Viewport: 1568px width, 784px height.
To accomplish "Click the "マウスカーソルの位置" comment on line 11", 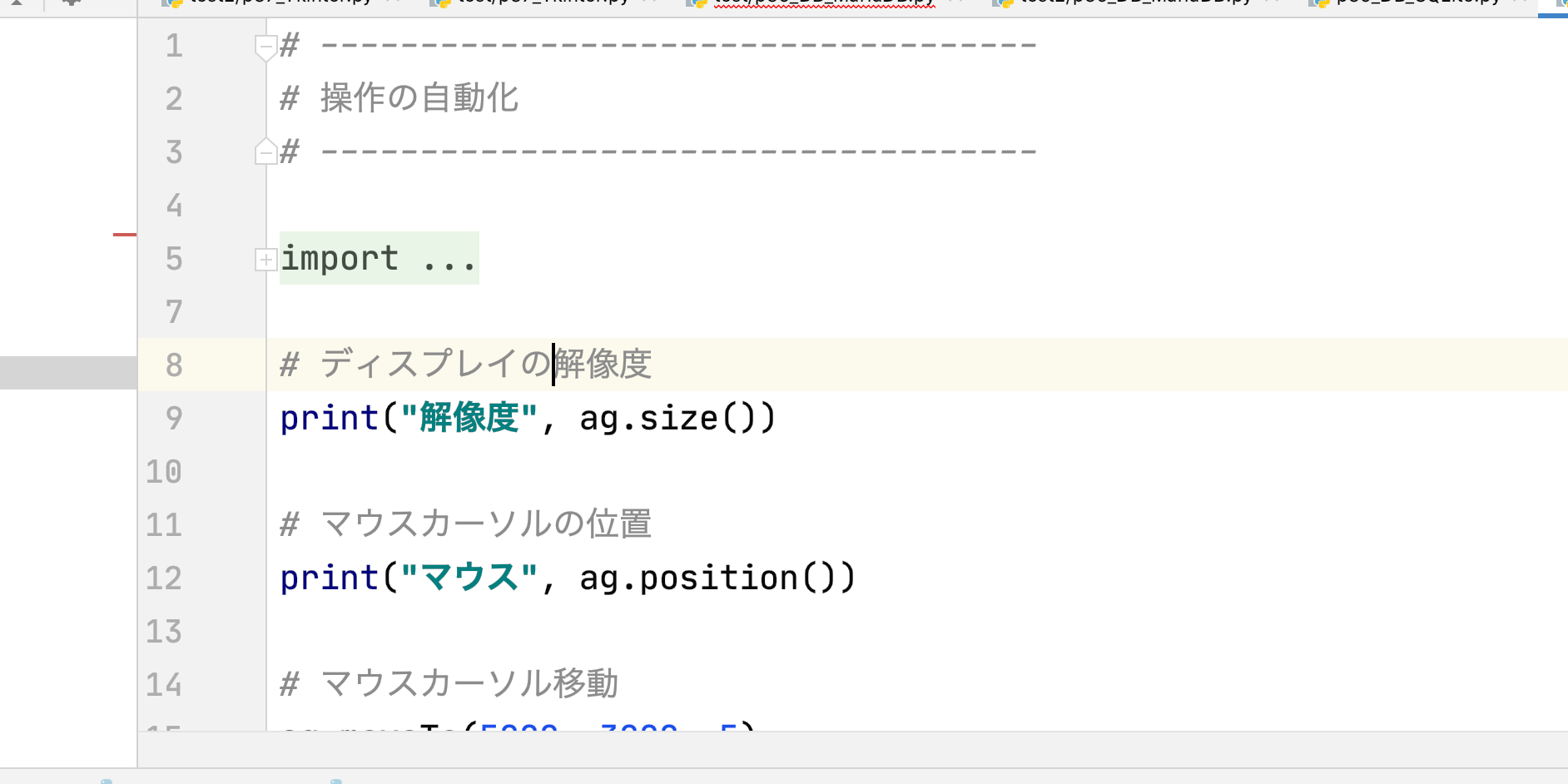I will pos(486,524).
